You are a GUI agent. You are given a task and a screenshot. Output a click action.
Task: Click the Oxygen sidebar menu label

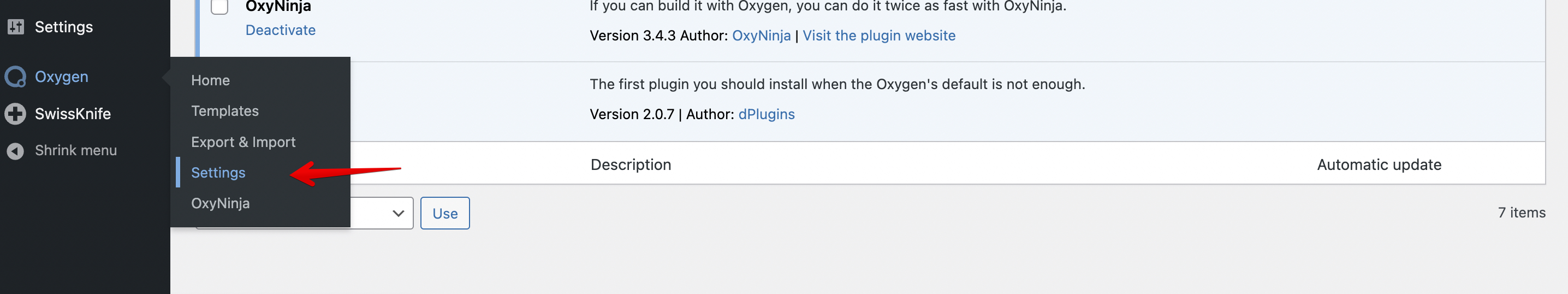click(x=62, y=77)
